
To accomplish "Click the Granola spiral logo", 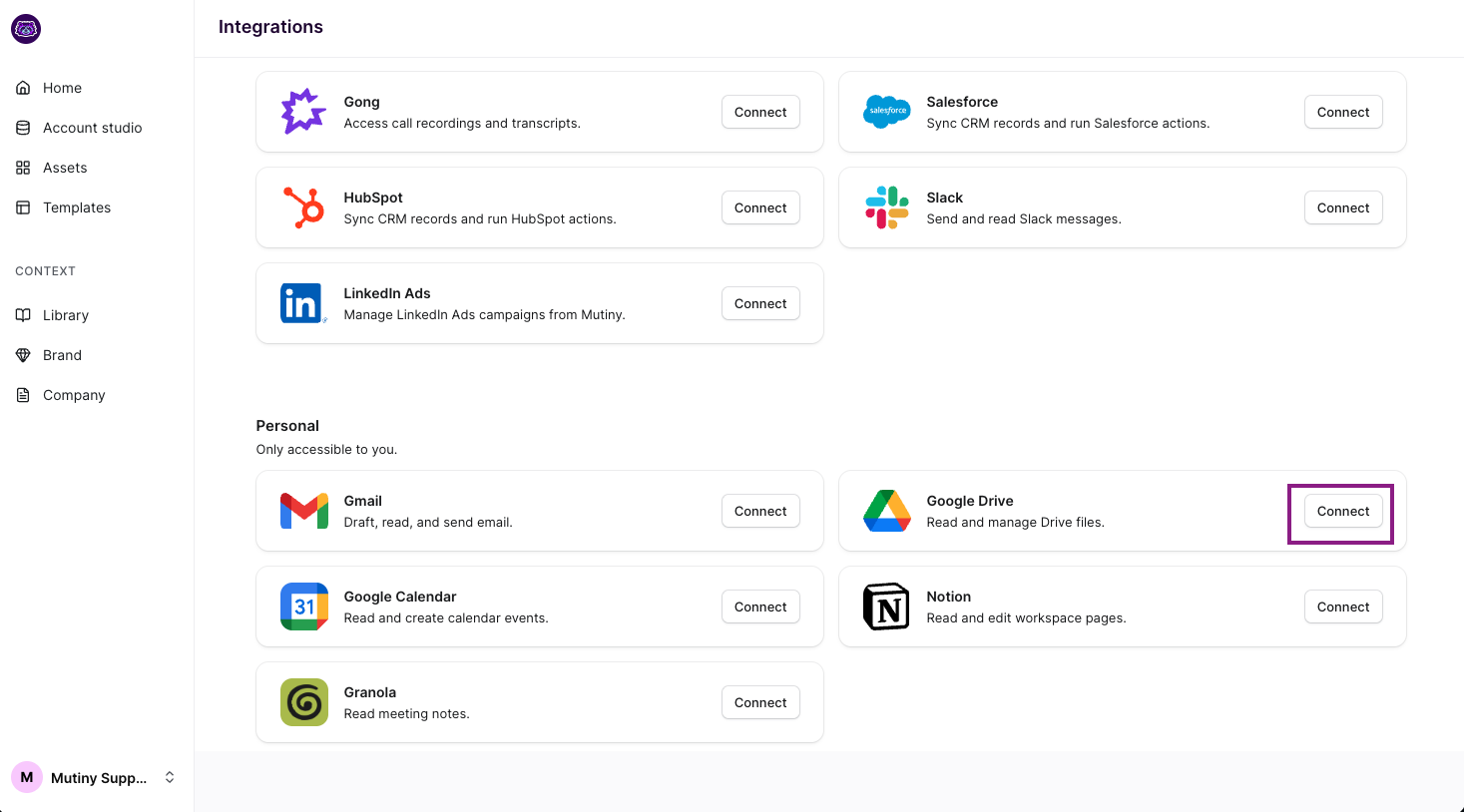I will pyautogui.click(x=304, y=702).
